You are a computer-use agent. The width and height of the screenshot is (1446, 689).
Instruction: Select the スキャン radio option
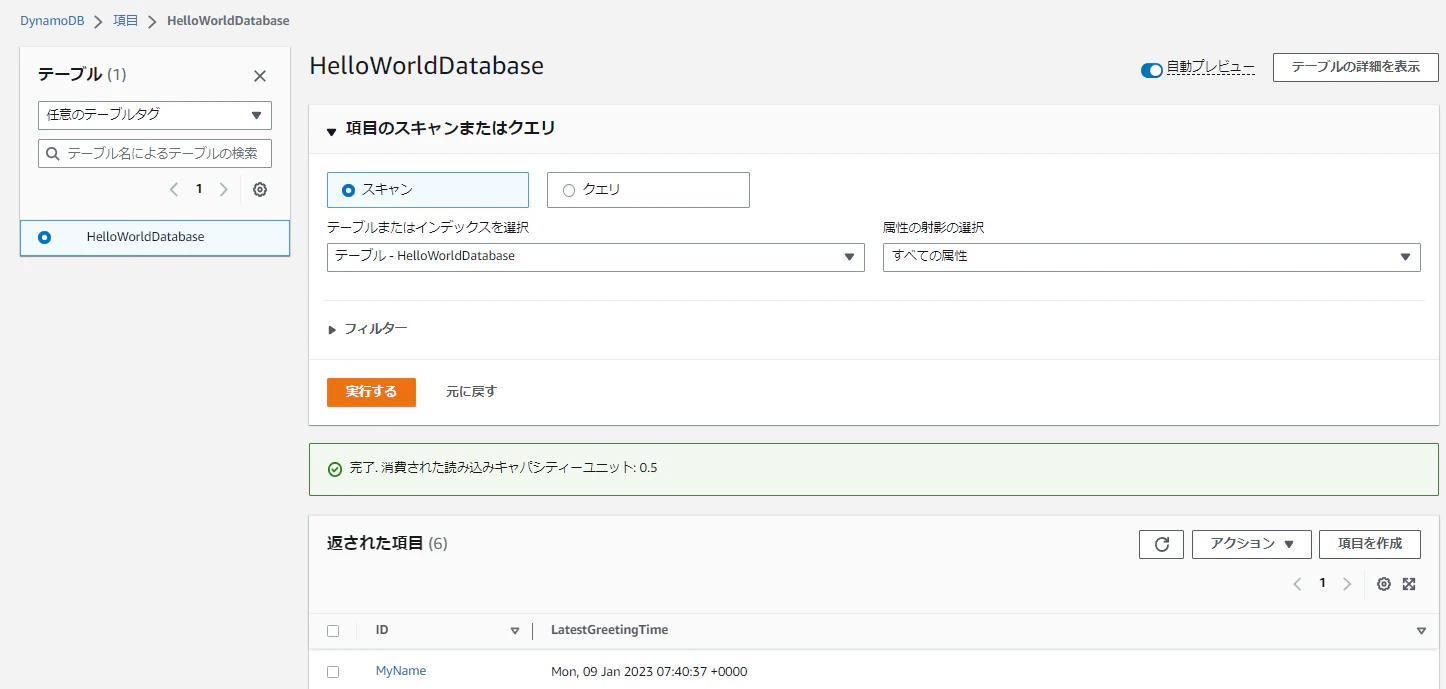(x=348, y=190)
